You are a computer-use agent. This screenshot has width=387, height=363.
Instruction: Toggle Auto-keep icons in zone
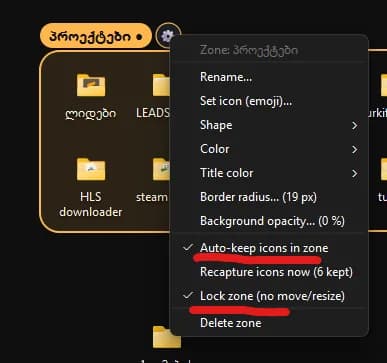(x=269, y=248)
